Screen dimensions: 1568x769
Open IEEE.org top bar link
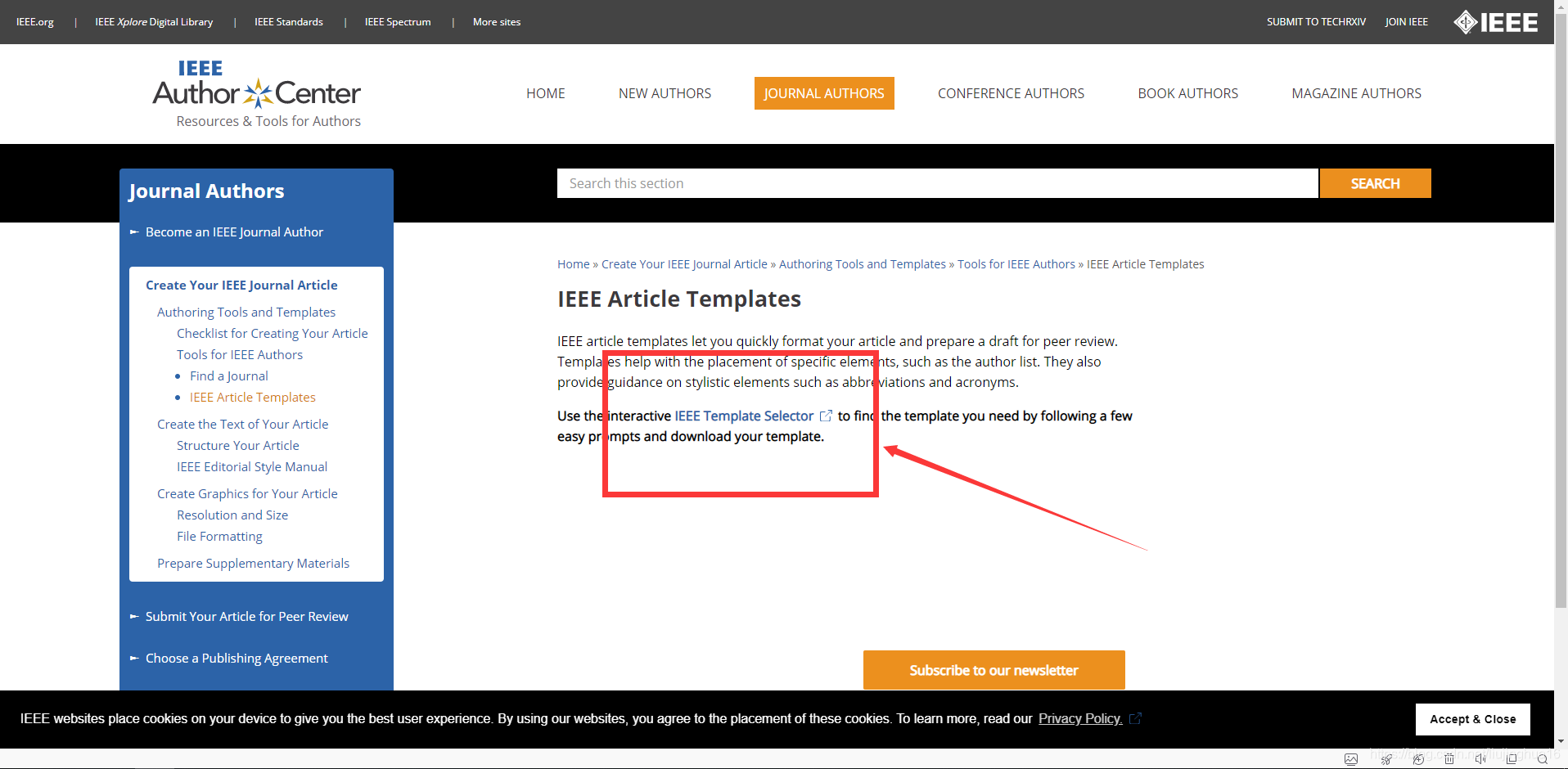click(35, 22)
